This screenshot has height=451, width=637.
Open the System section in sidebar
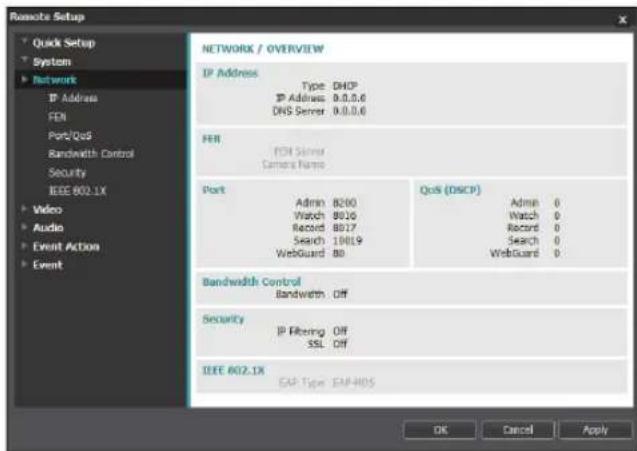[52, 62]
